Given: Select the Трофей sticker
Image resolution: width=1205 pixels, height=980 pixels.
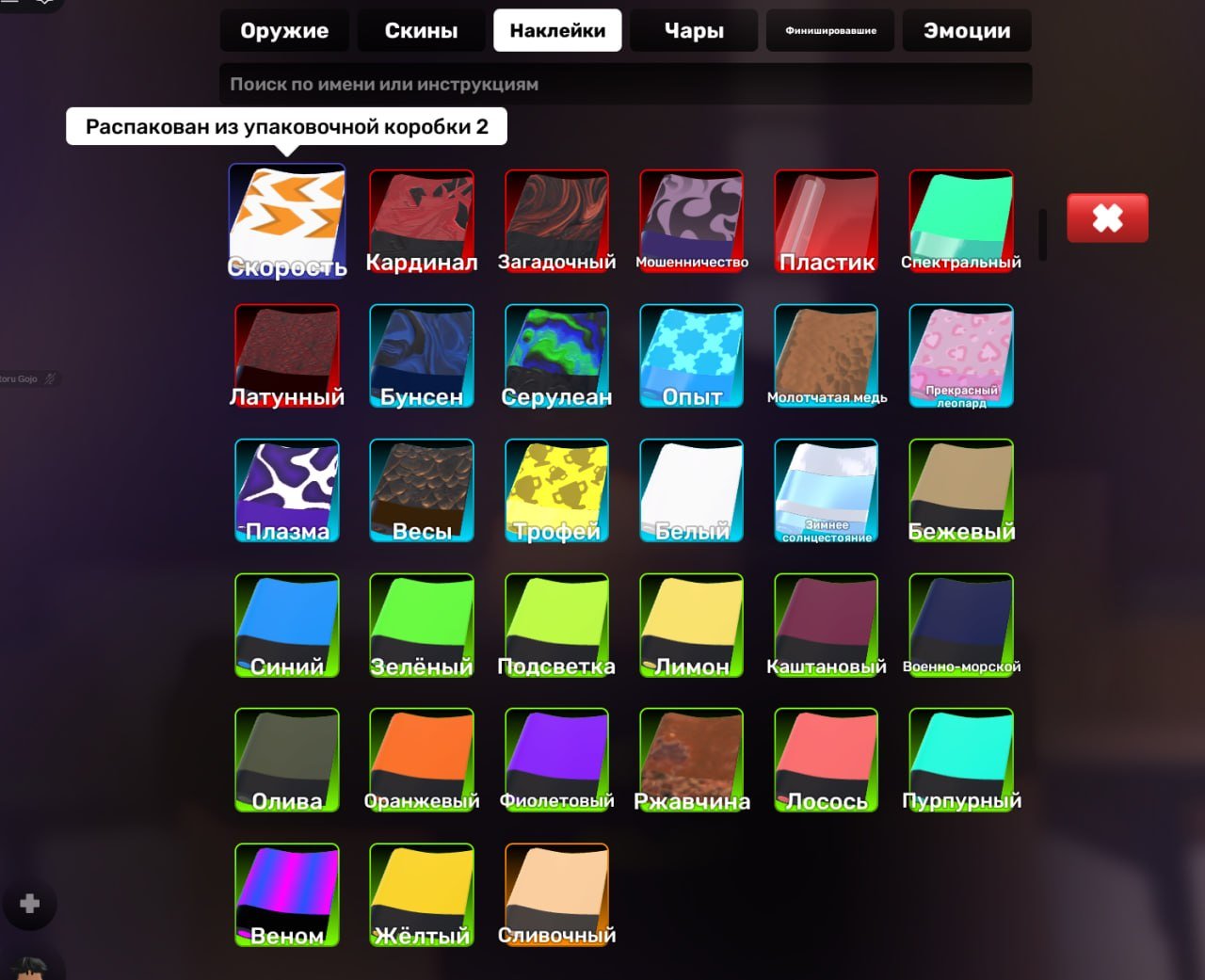Looking at the screenshot, I should [556, 490].
